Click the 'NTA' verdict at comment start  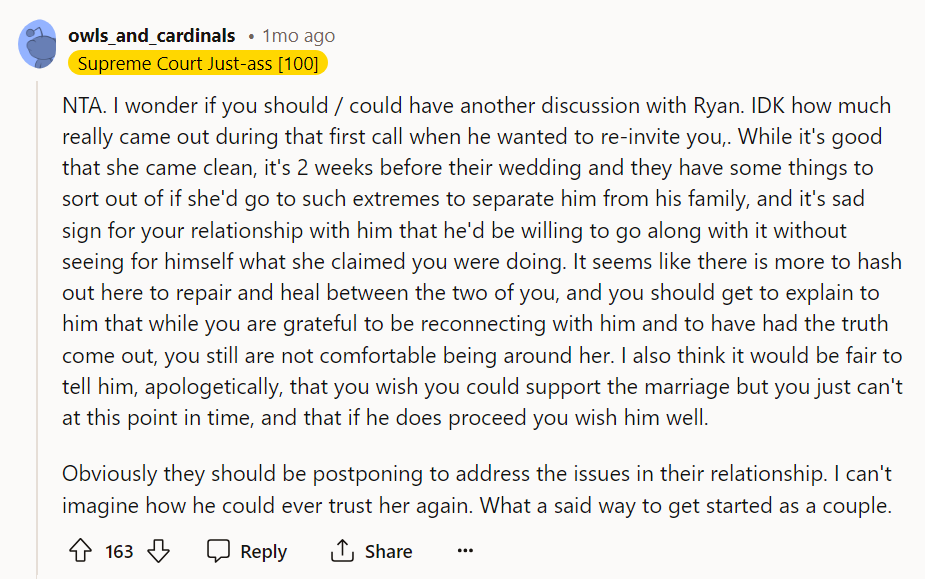[82, 106]
